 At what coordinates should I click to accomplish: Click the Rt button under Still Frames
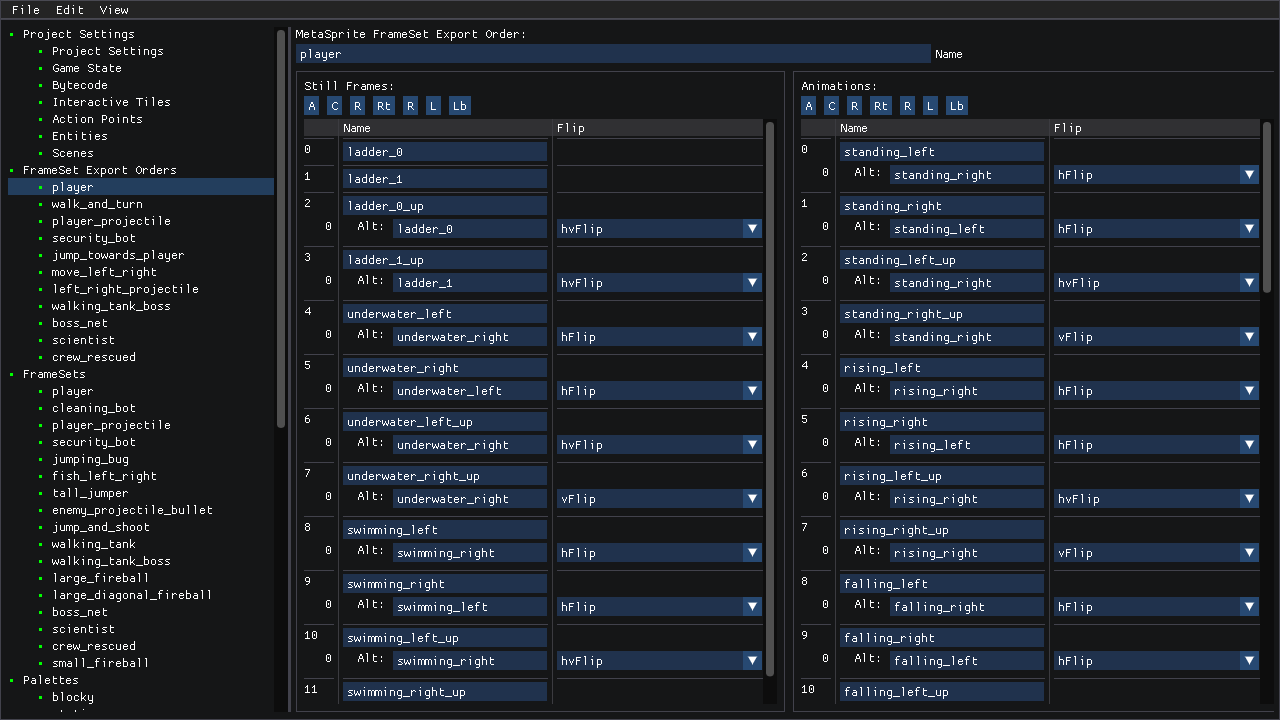(384, 106)
